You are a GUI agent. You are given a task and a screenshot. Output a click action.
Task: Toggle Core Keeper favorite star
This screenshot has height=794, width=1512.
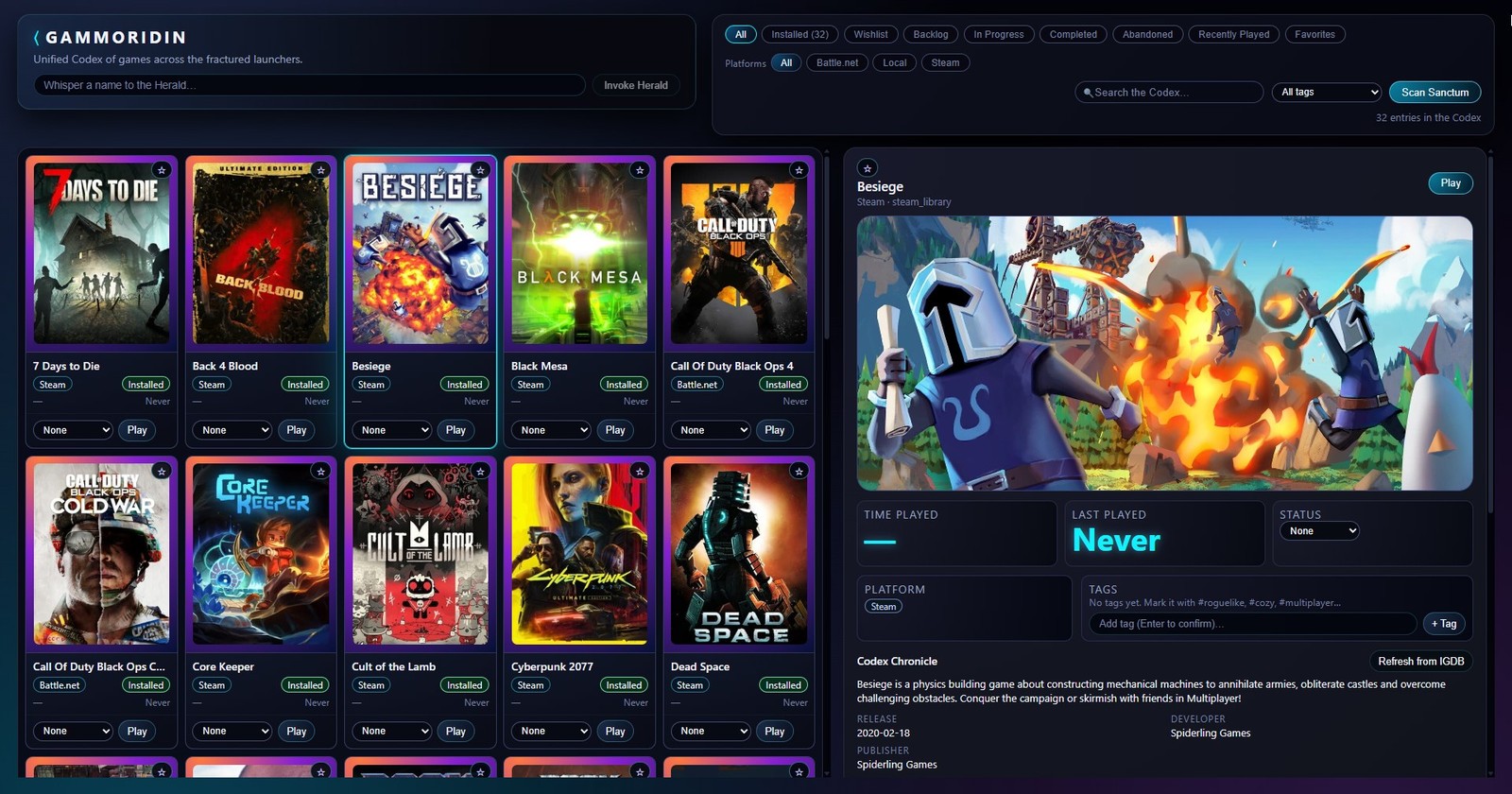tap(321, 471)
